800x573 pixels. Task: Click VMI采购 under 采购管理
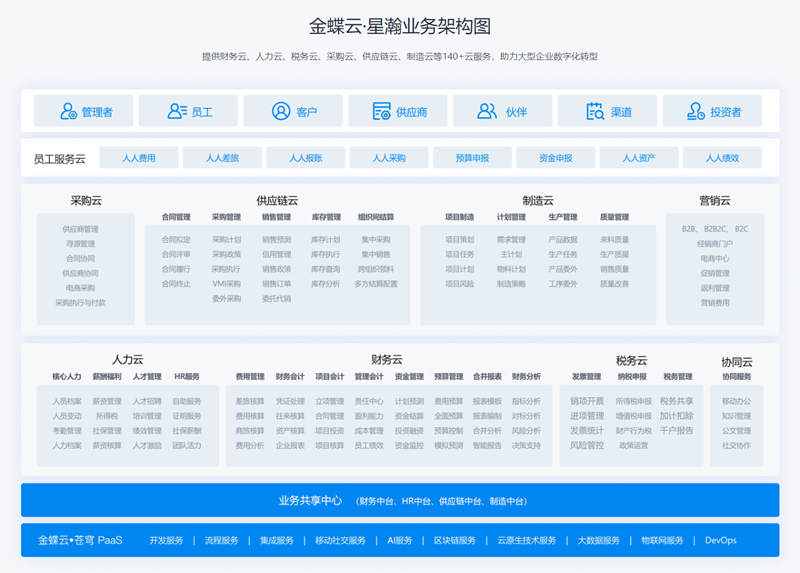[226, 284]
